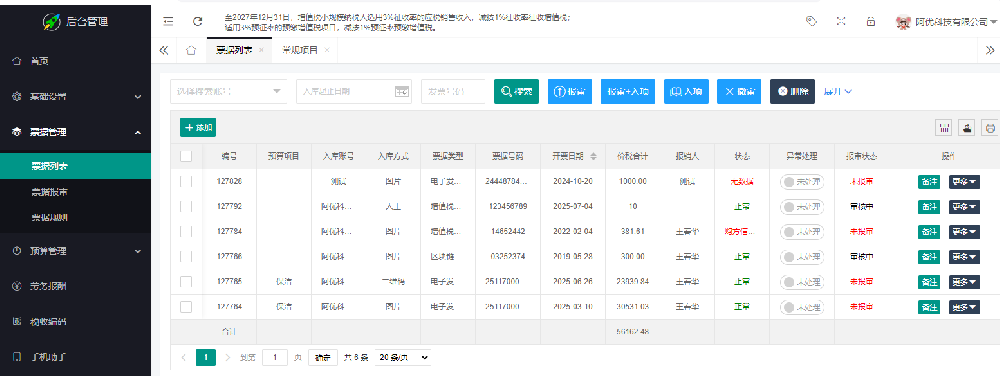The image size is (1000, 376).
Task: Click the lock screen icon in top bar
Action: pyautogui.click(x=871, y=21)
